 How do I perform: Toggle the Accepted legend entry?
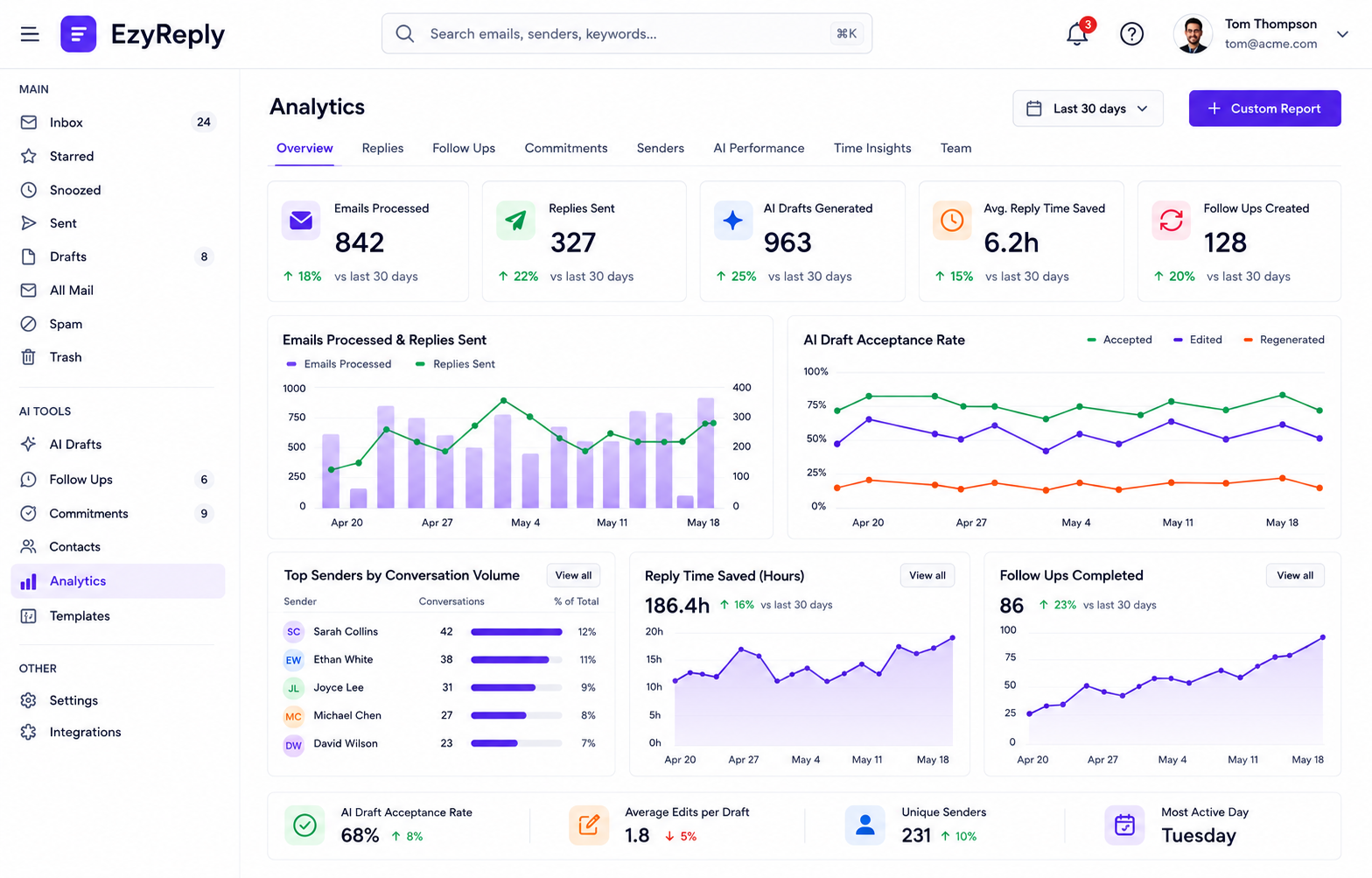click(x=1119, y=340)
